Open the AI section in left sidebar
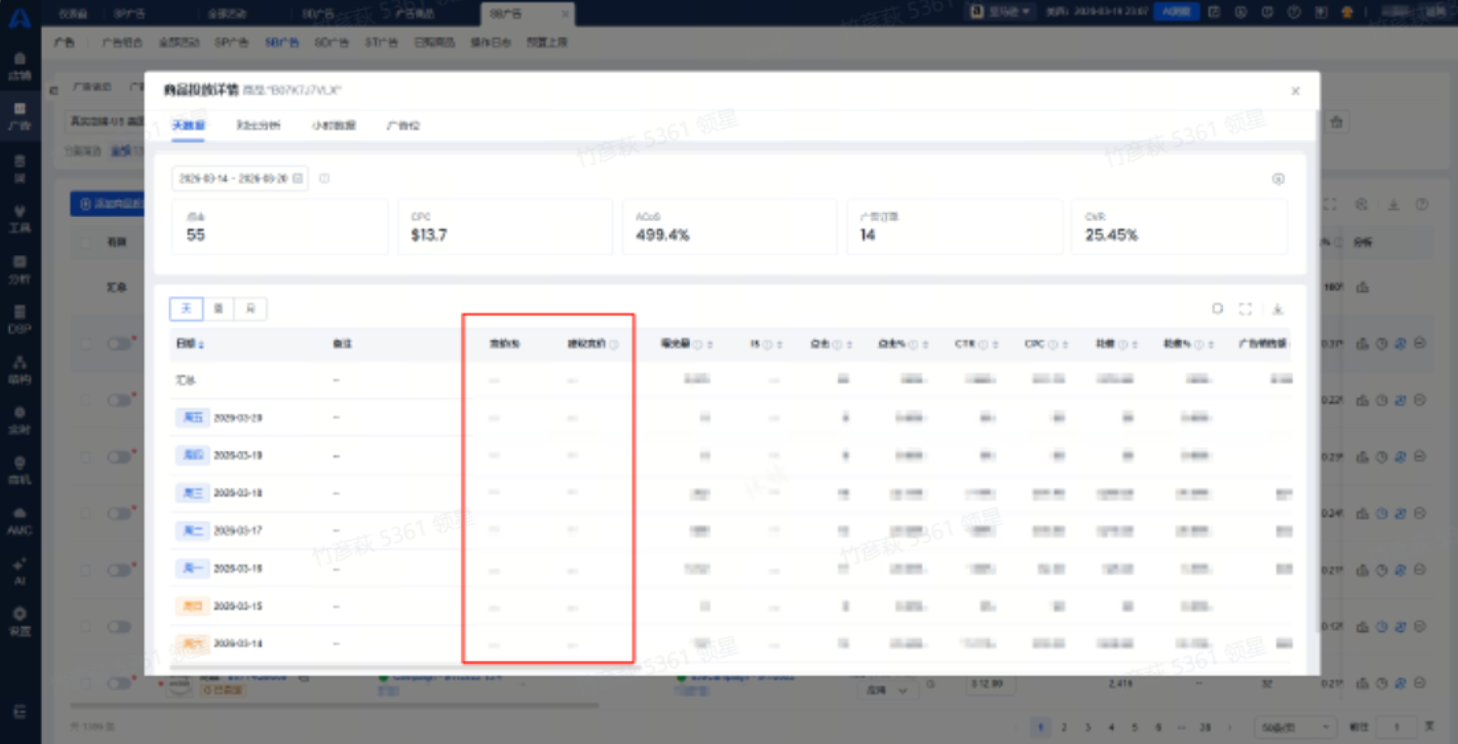 [x=19, y=571]
